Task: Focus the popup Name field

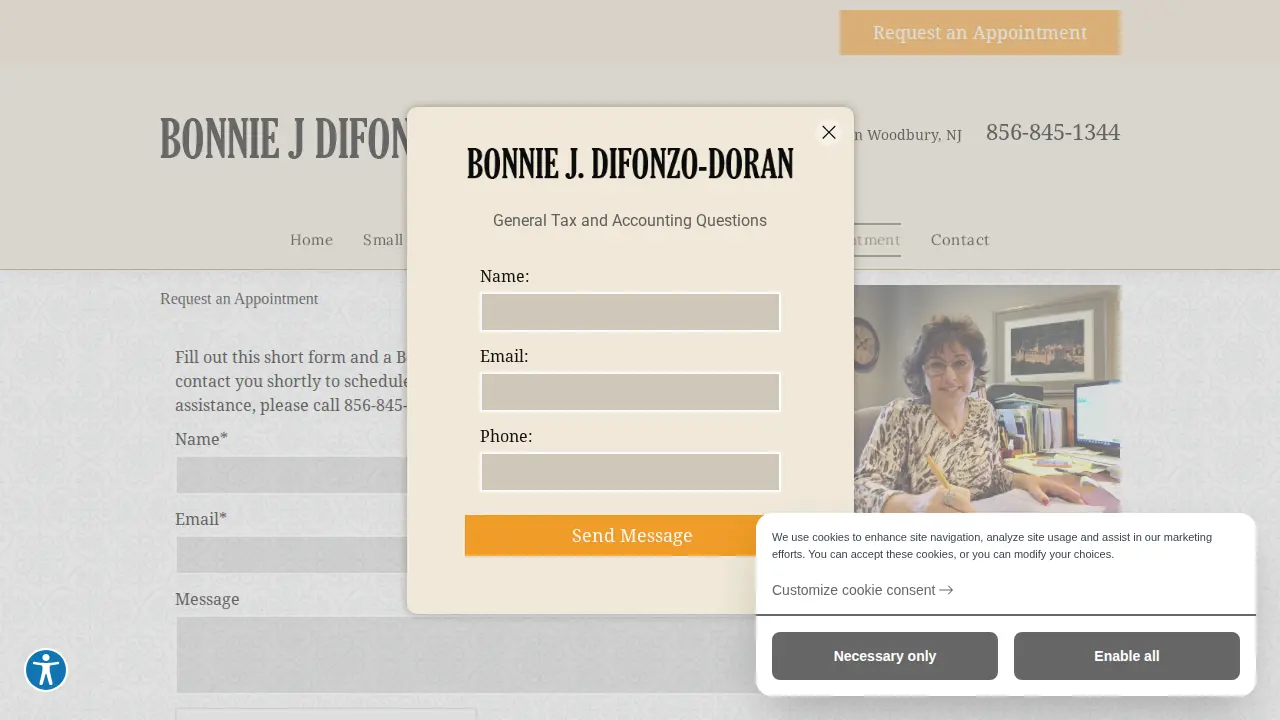Action: coord(630,312)
